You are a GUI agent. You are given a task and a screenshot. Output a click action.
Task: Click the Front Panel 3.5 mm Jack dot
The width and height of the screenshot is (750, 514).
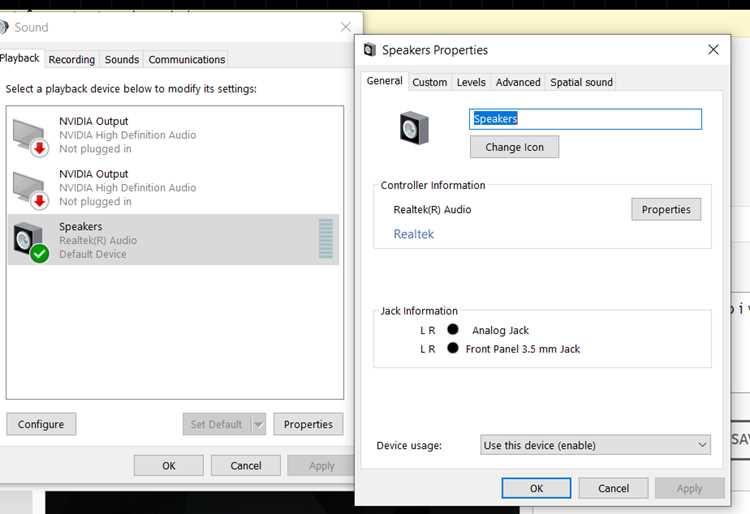click(452, 348)
